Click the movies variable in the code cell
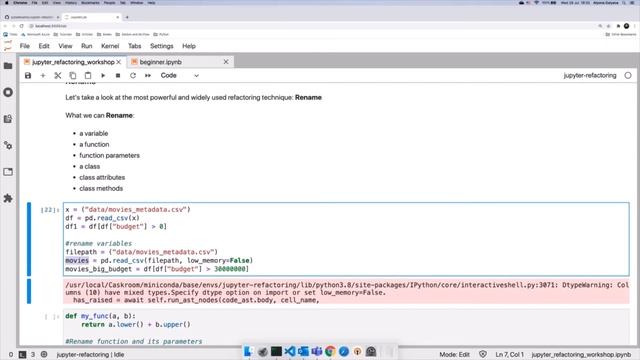The image size is (640, 360). tap(77, 260)
